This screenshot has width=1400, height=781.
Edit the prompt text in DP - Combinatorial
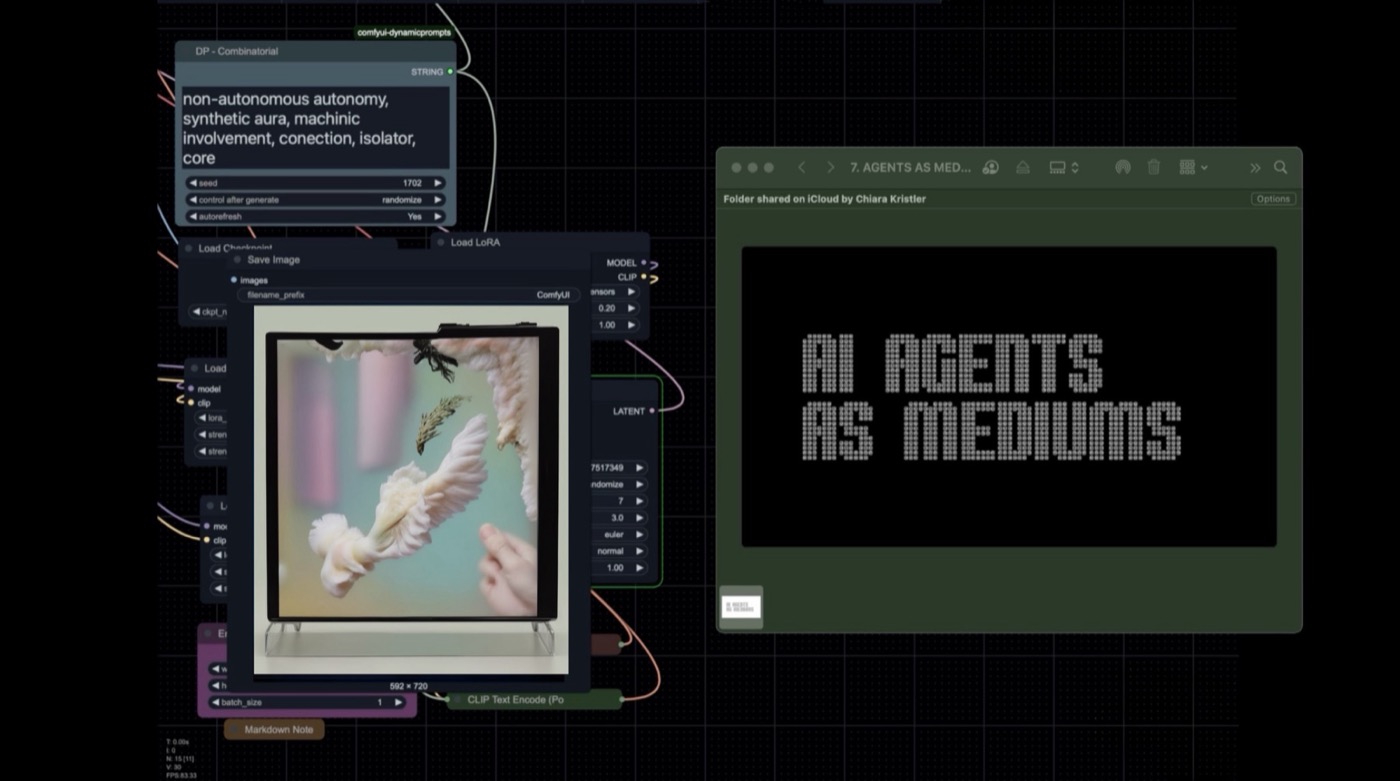(315, 128)
